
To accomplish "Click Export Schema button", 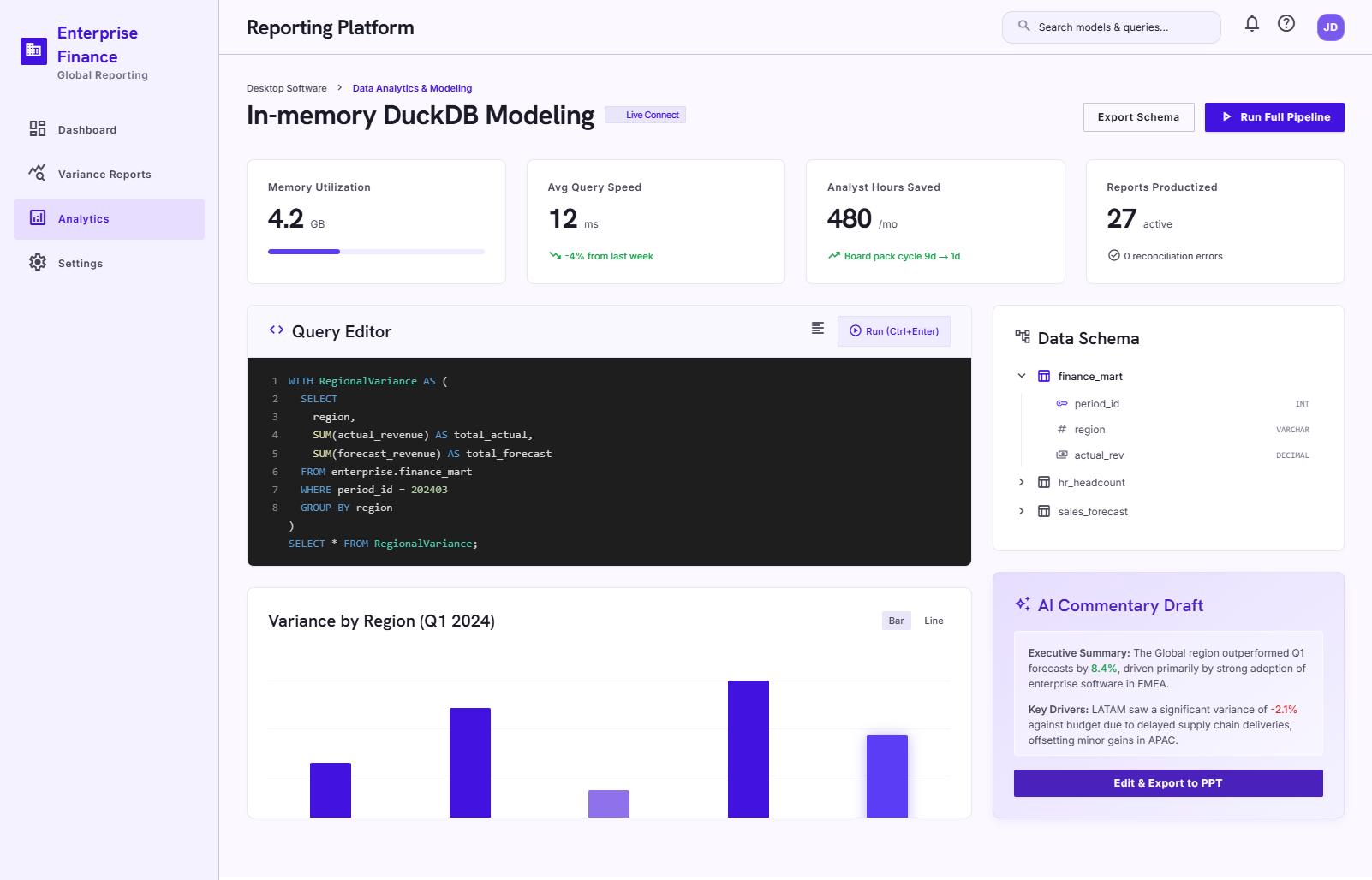I will pos(1138,117).
